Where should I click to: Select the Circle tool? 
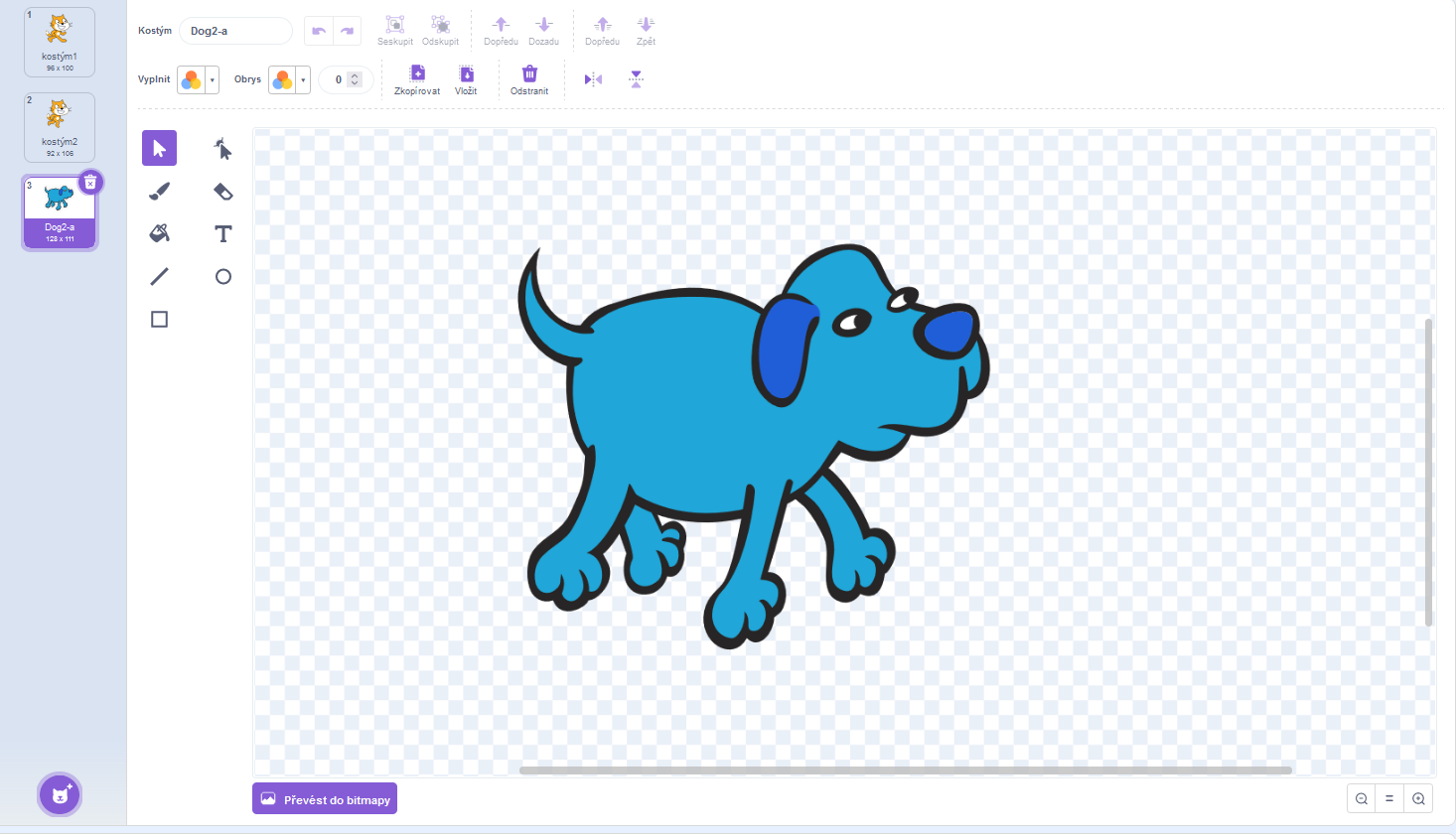[x=222, y=276]
